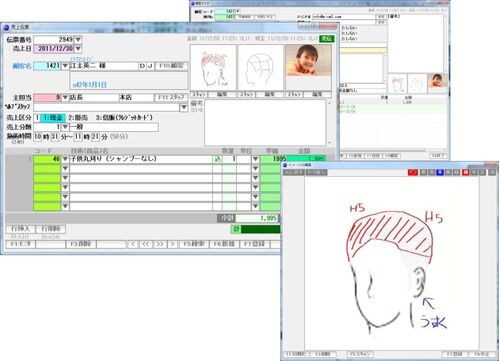Click the start hour field showing 10
500x361 pixels.
tap(38, 136)
